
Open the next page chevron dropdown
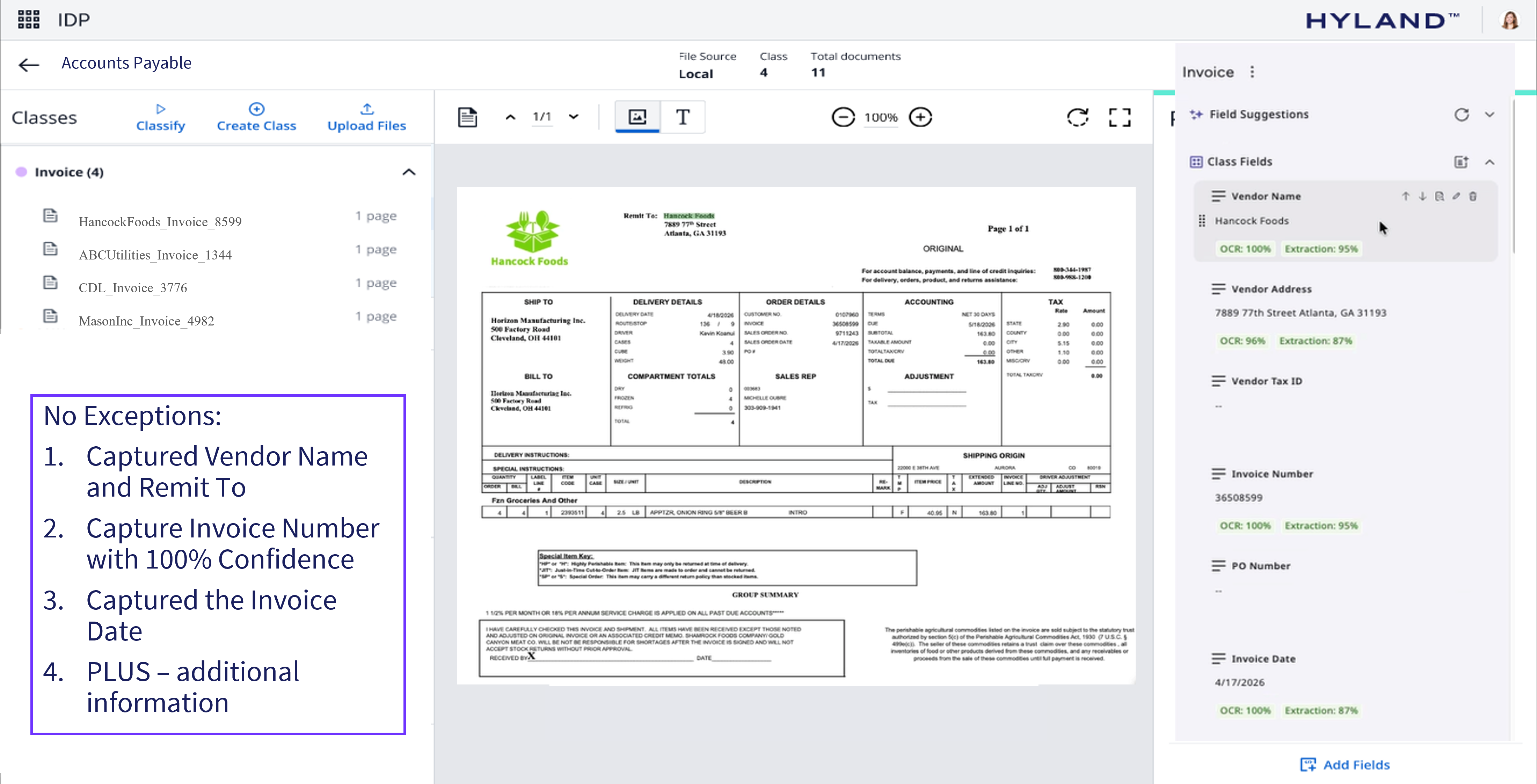[573, 117]
